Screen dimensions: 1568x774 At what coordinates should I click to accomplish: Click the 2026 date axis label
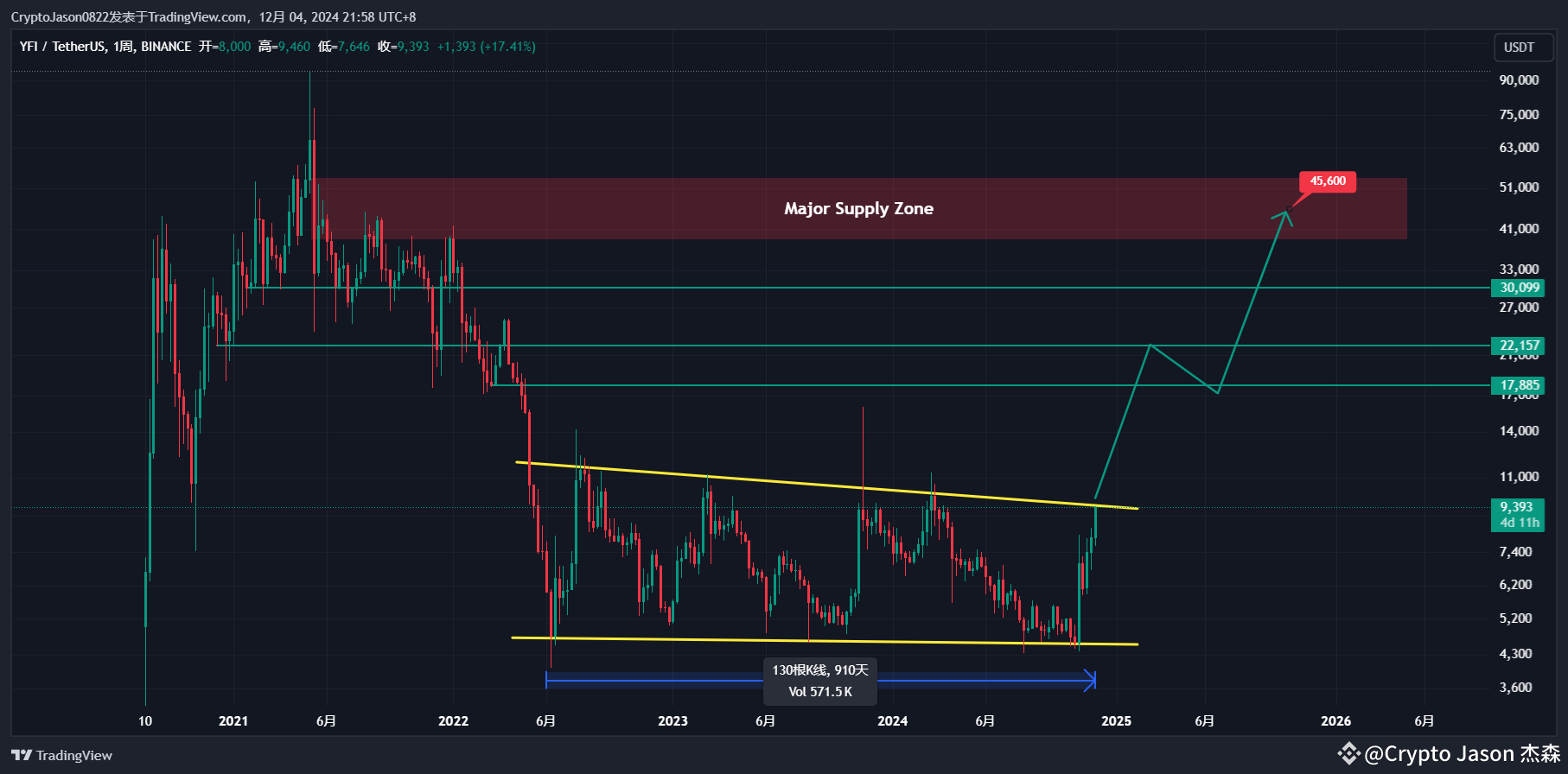[1336, 720]
